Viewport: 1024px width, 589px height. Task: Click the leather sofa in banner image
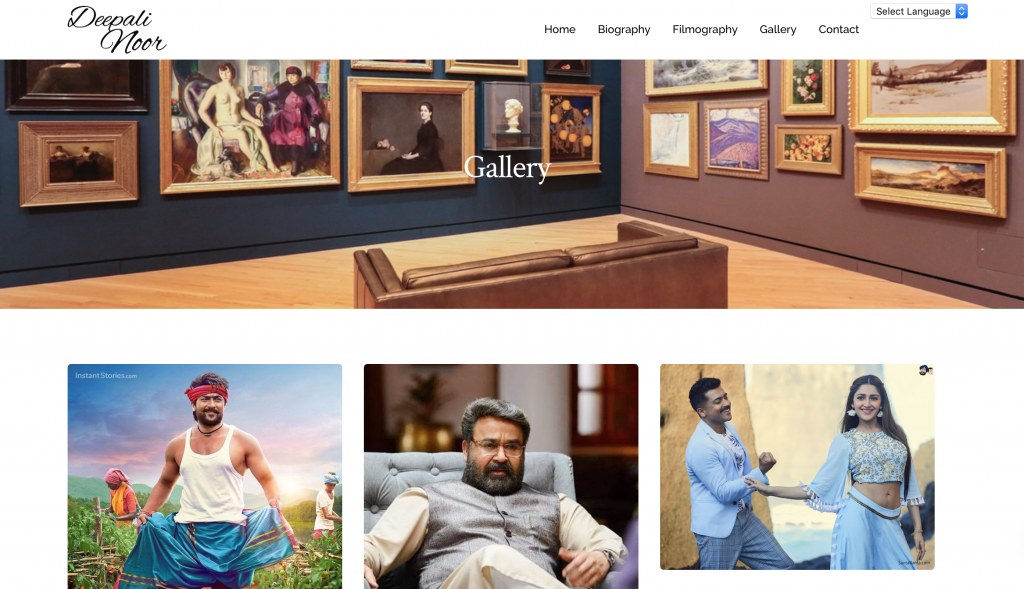tap(541, 268)
